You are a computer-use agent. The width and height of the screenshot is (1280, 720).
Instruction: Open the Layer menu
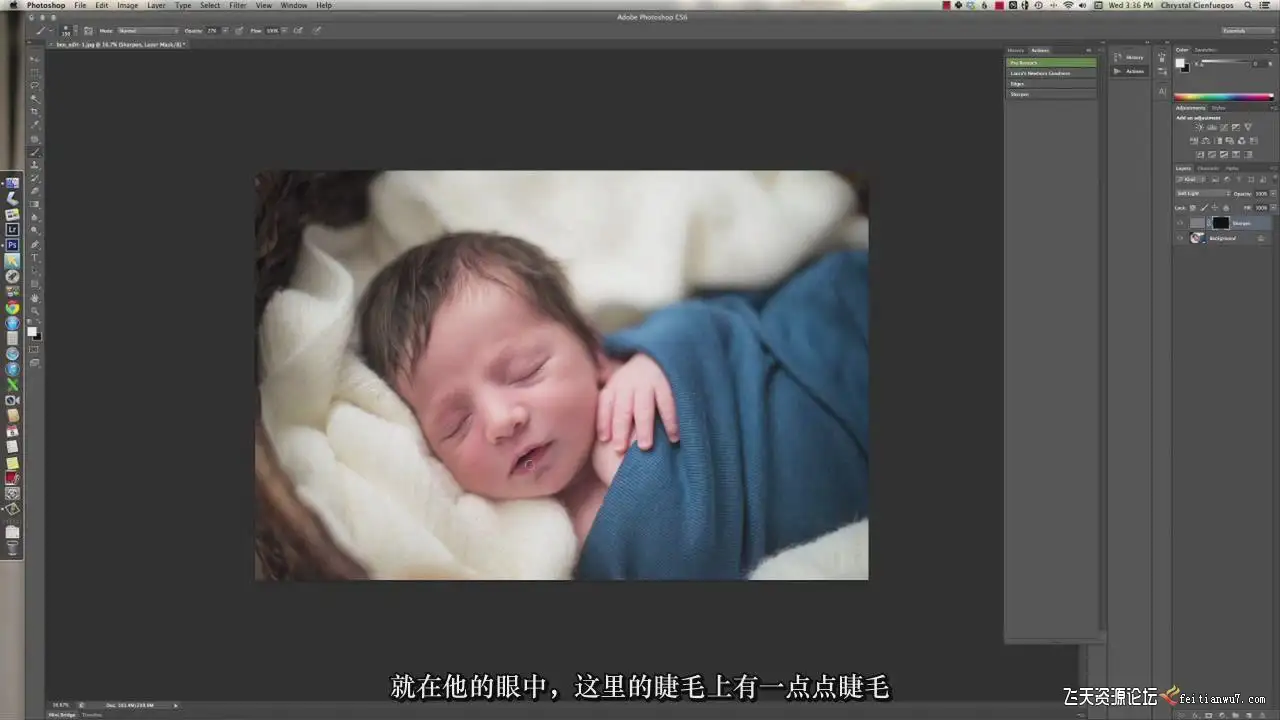coord(157,5)
